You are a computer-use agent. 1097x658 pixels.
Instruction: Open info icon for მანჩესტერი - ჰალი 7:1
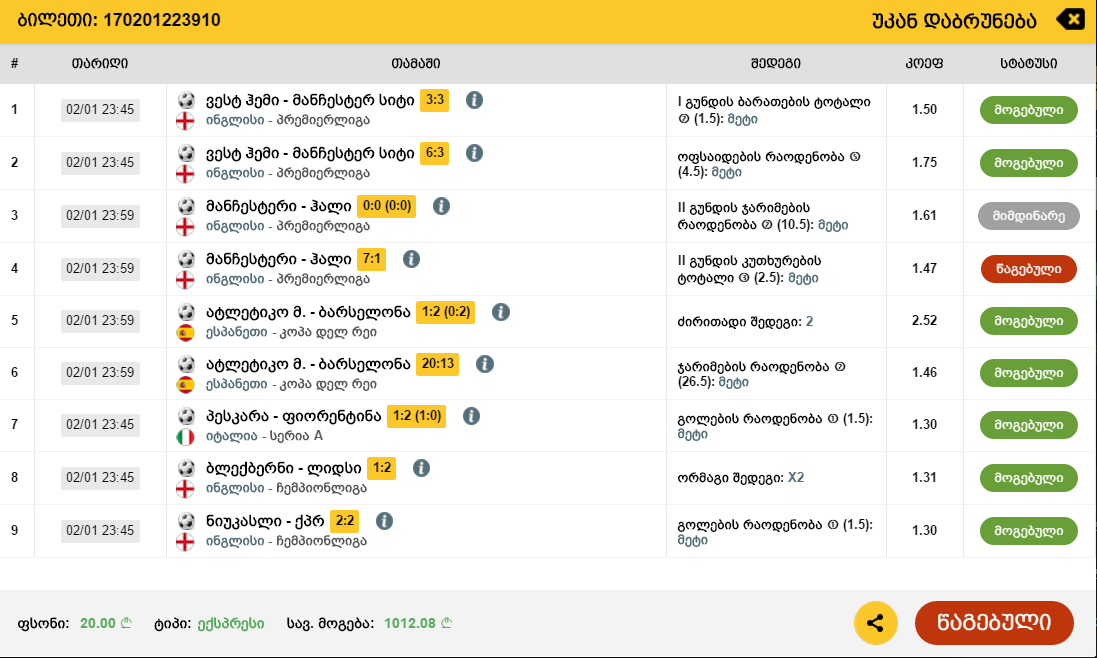click(x=411, y=259)
